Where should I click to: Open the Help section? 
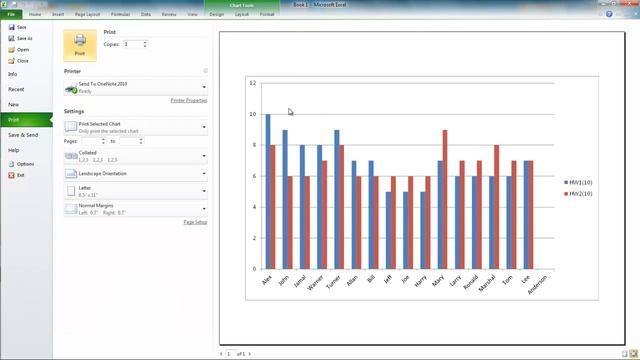click(x=13, y=150)
